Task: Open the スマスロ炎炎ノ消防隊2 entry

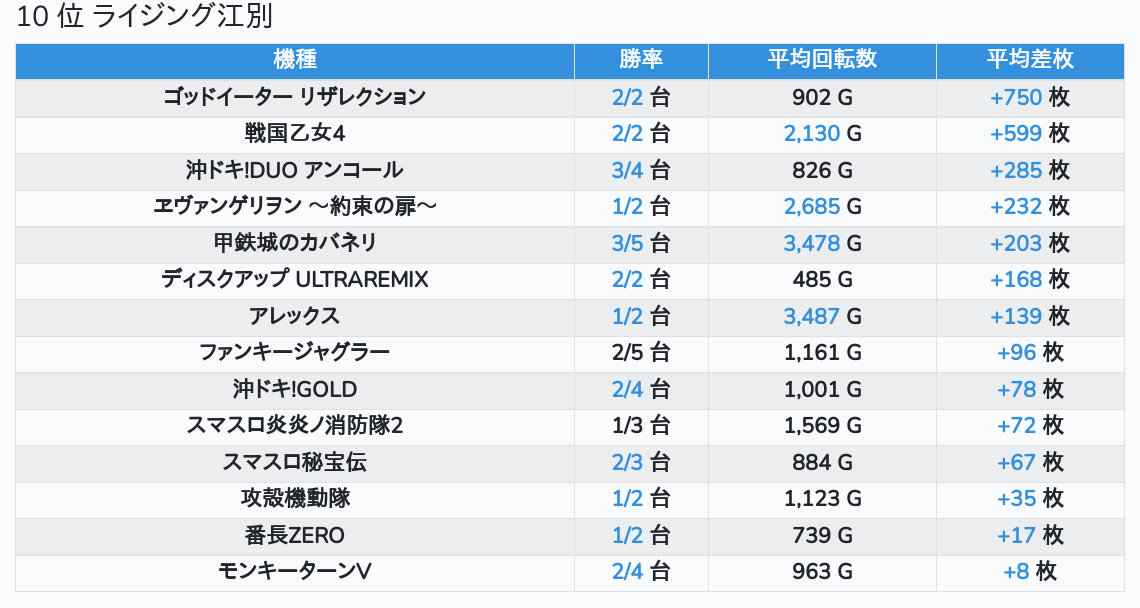Action: click(295, 425)
